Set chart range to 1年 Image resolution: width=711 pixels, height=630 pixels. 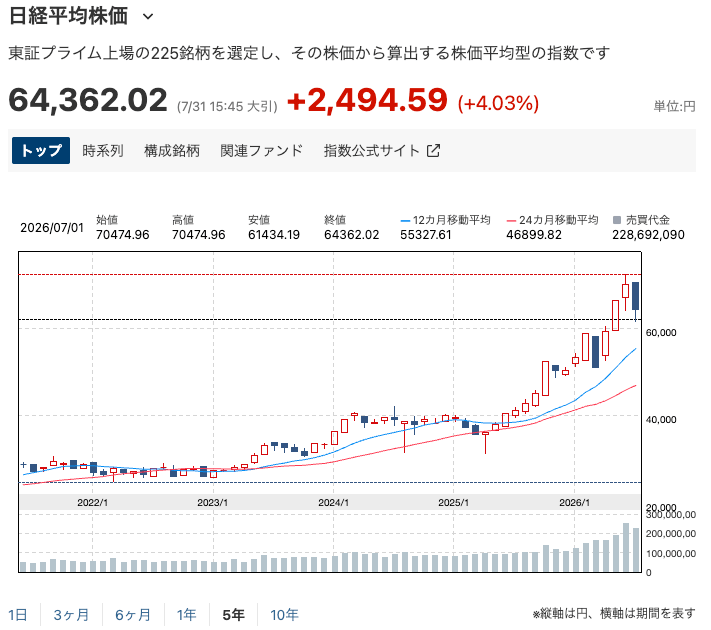click(186, 615)
